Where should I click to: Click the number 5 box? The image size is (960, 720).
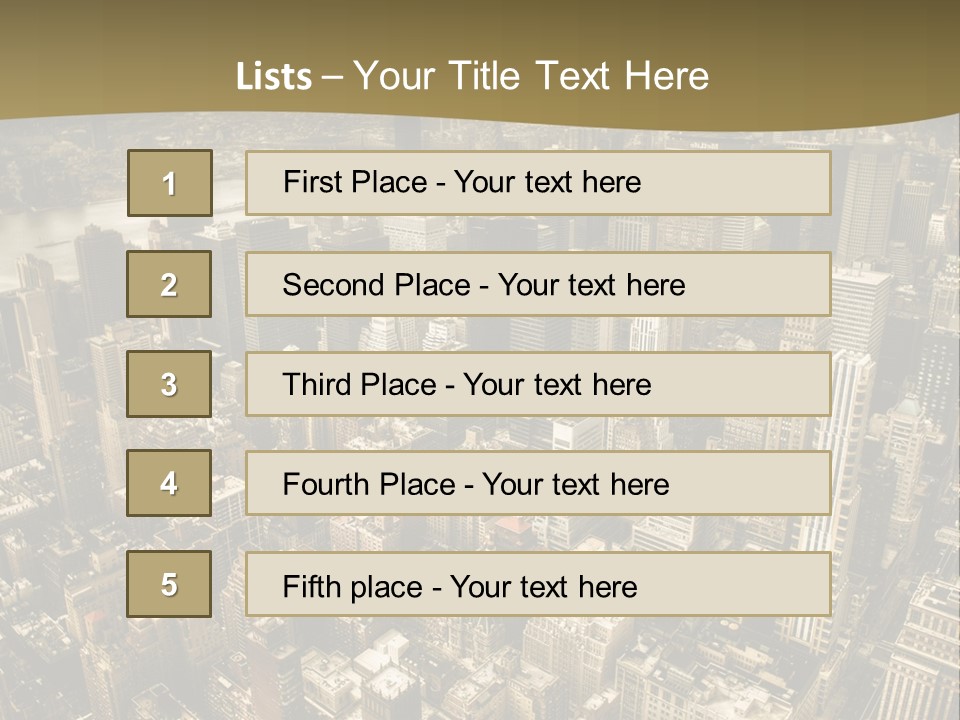tap(169, 584)
